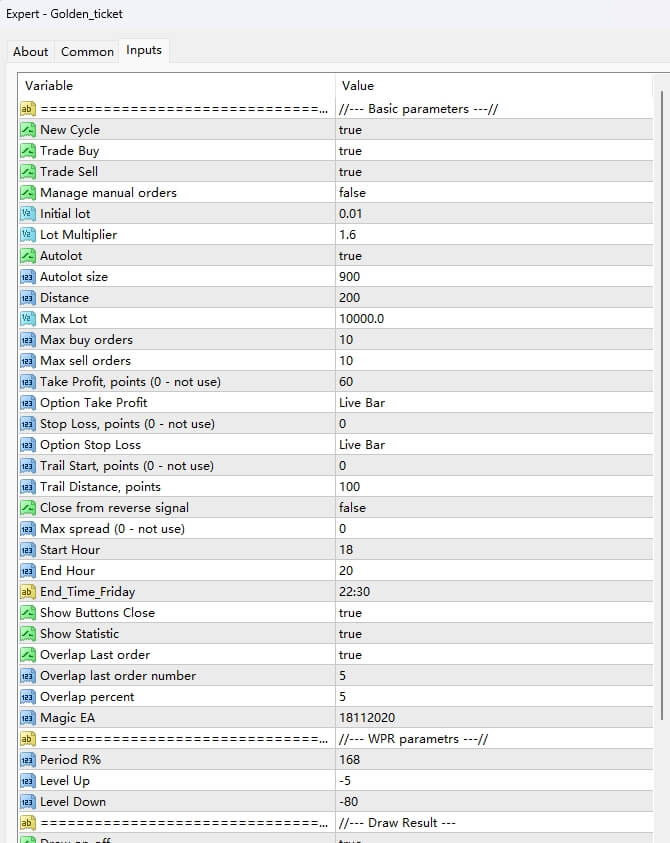Image resolution: width=670 pixels, height=843 pixels.
Task: Click the string icon of Basic parameters separator
Action: (27, 109)
